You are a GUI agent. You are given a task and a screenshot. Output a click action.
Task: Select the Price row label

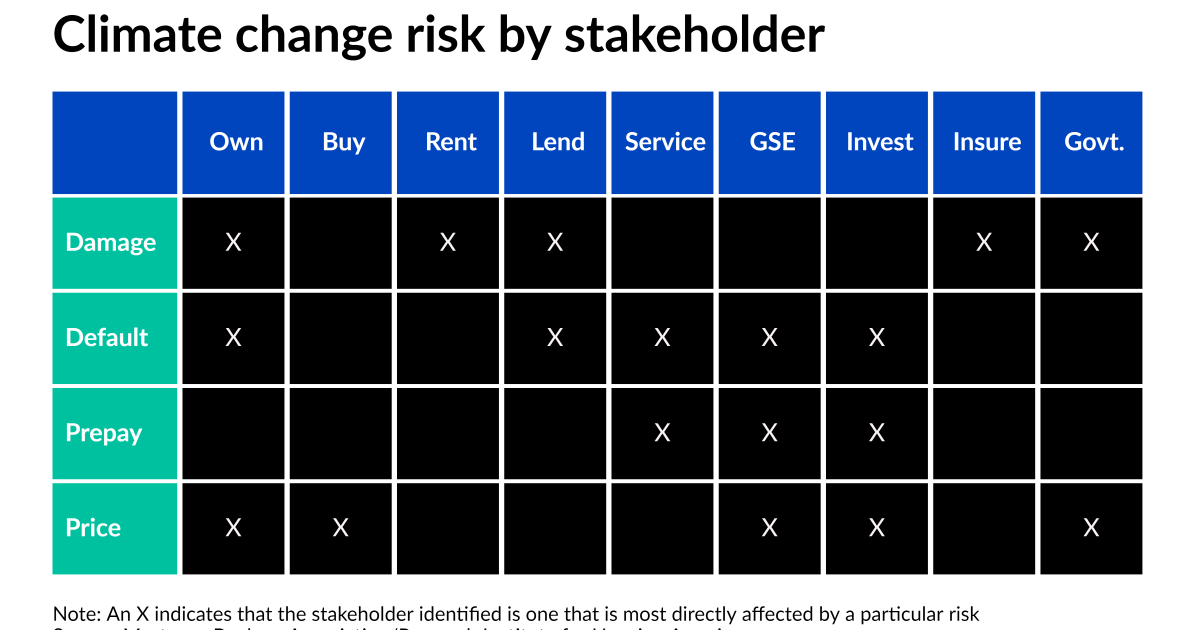click(x=93, y=527)
